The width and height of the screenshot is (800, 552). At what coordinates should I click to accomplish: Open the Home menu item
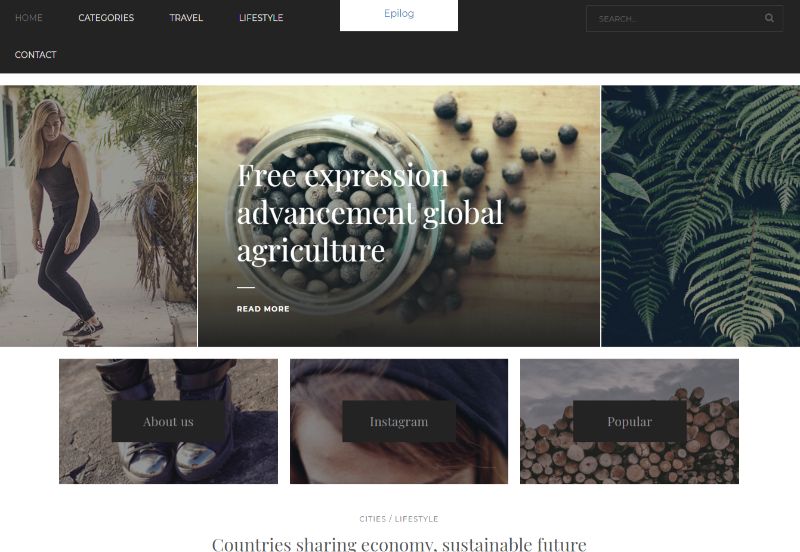point(29,18)
